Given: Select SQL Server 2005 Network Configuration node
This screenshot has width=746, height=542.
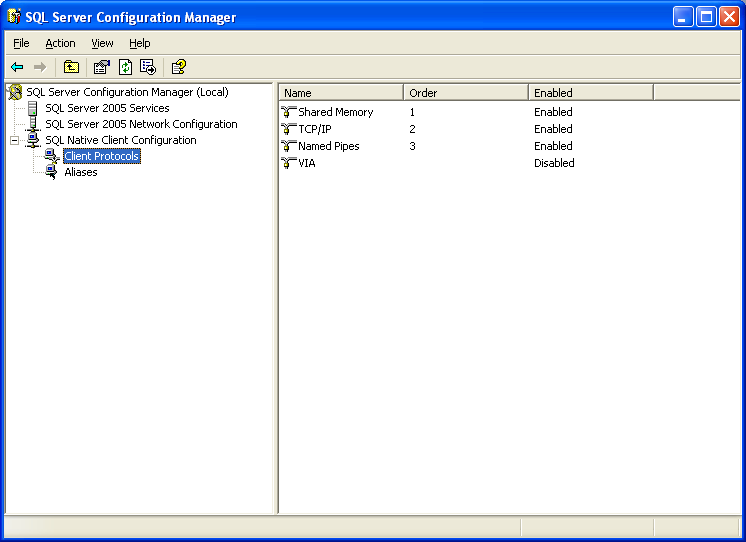Looking at the screenshot, I should (x=141, y=124).
